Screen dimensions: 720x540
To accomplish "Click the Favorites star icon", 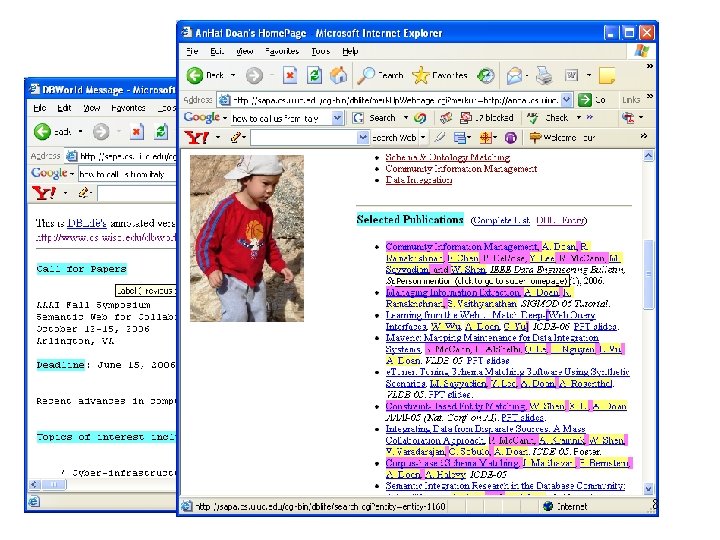I will pos(420,75).
